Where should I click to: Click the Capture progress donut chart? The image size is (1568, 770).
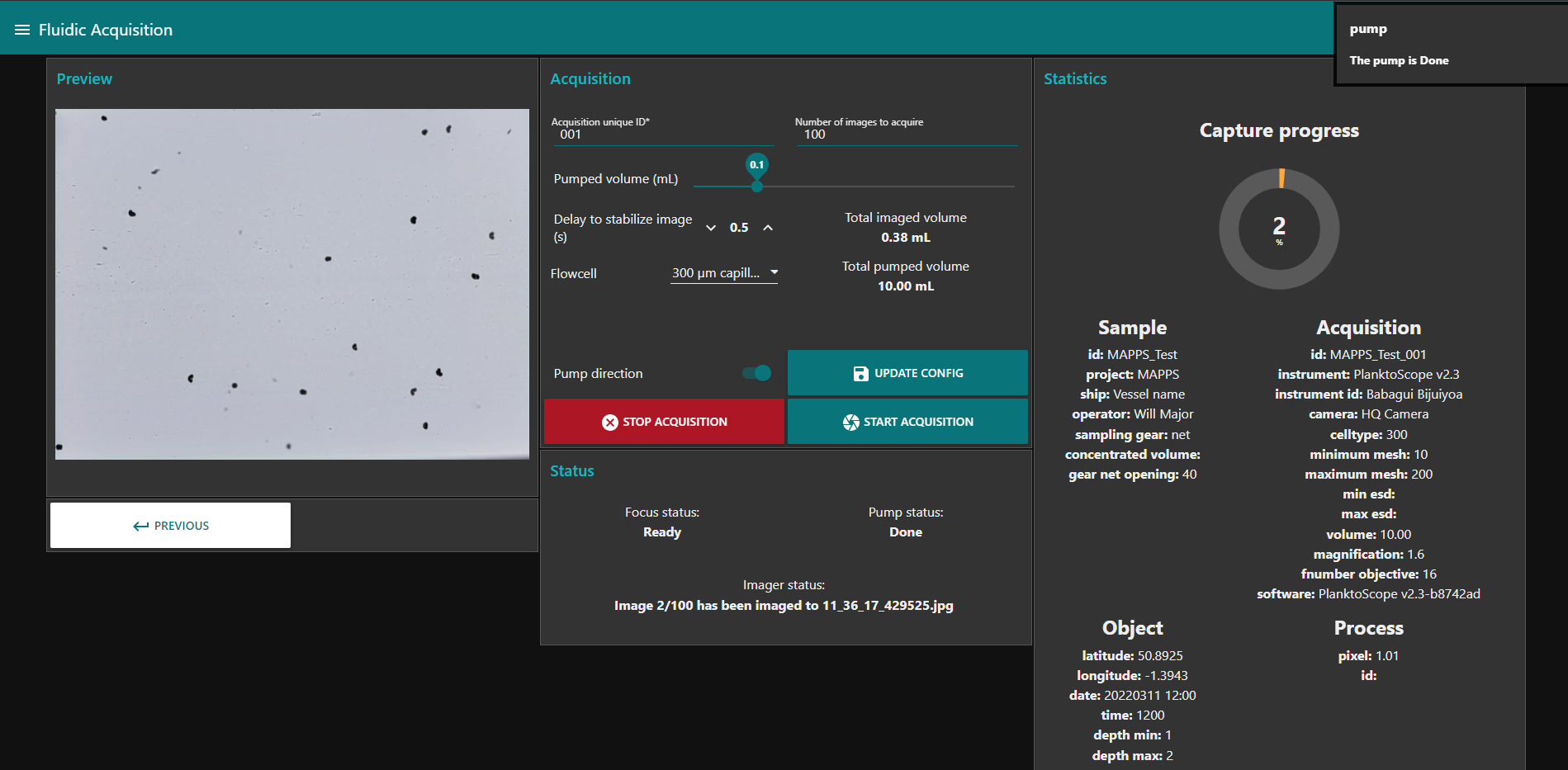point(1279,229)
